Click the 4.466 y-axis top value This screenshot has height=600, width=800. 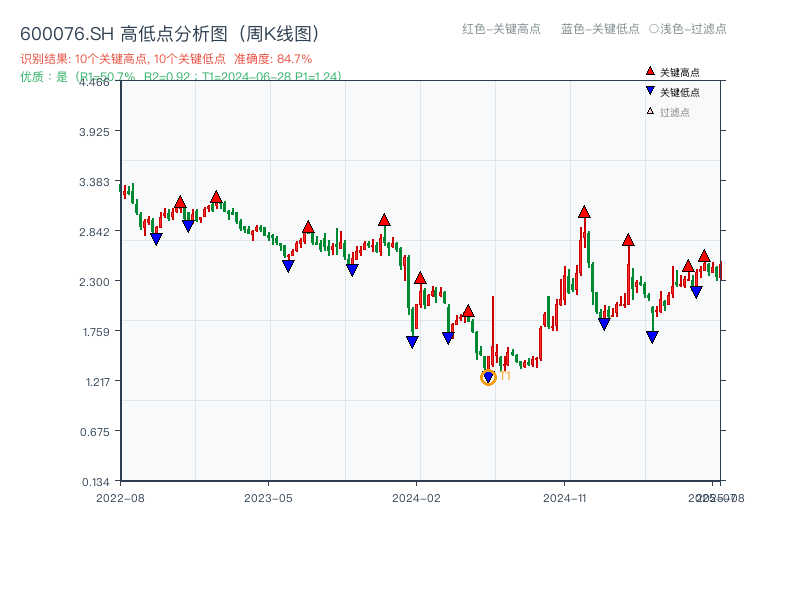(x=98, y=82)
